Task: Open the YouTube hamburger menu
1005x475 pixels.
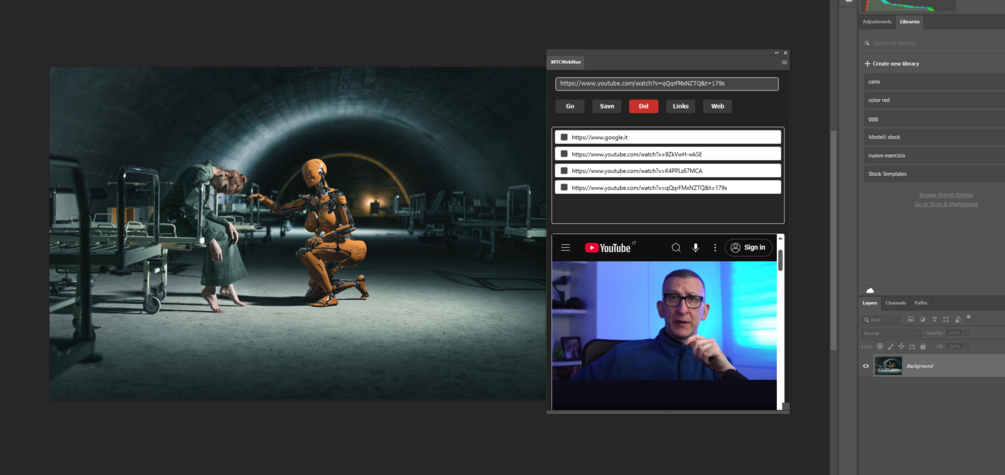Action: (565, 247)
